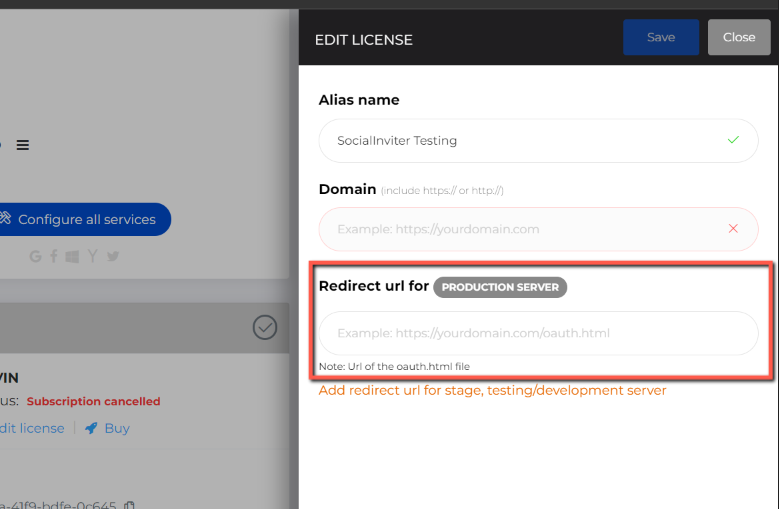
Task: Focus the Domain input field
Action: click(539, 229)
